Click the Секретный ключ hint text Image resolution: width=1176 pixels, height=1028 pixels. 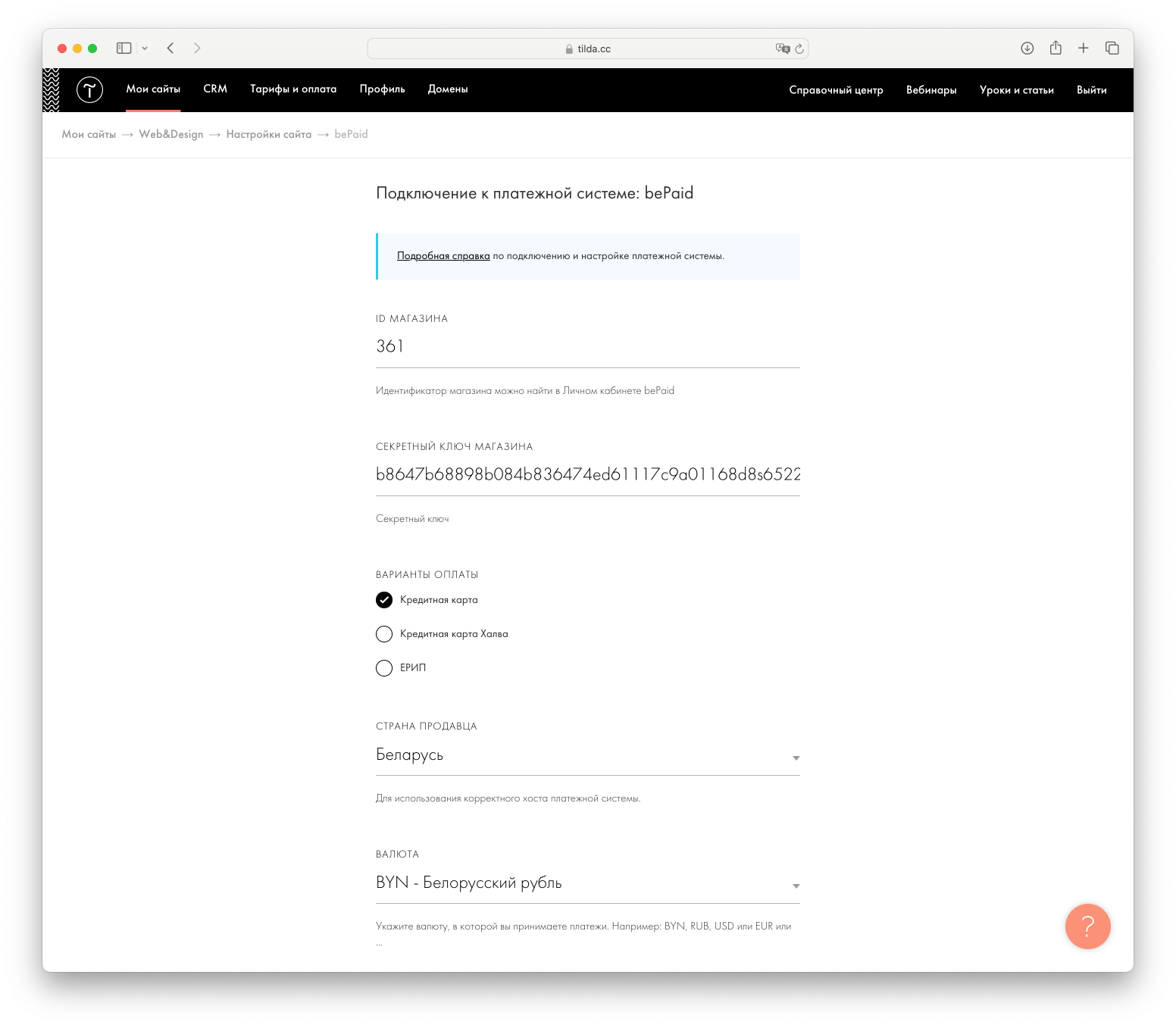(x=412, y=519)
